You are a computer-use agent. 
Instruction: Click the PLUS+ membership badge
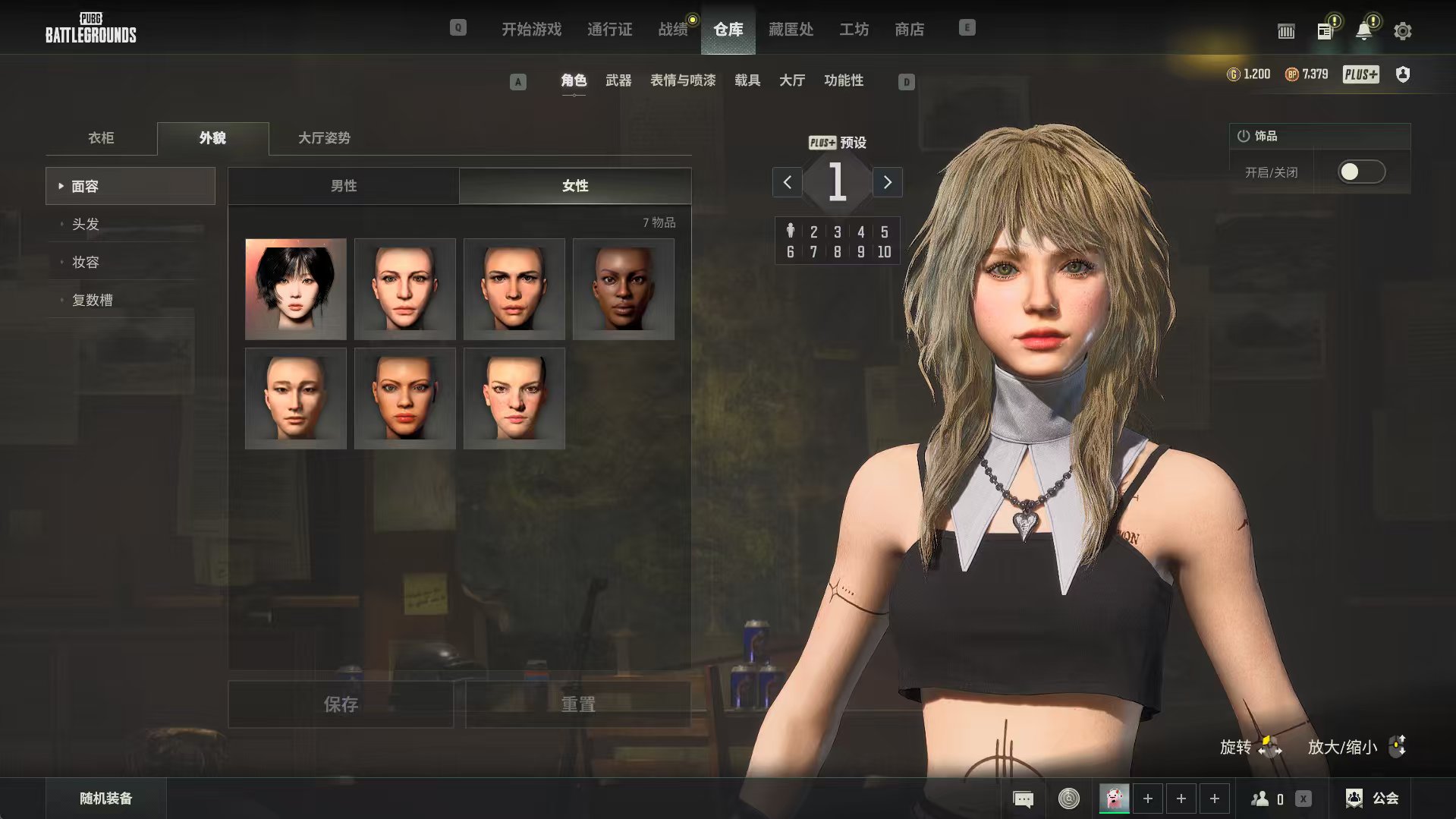click(1360, 74)
